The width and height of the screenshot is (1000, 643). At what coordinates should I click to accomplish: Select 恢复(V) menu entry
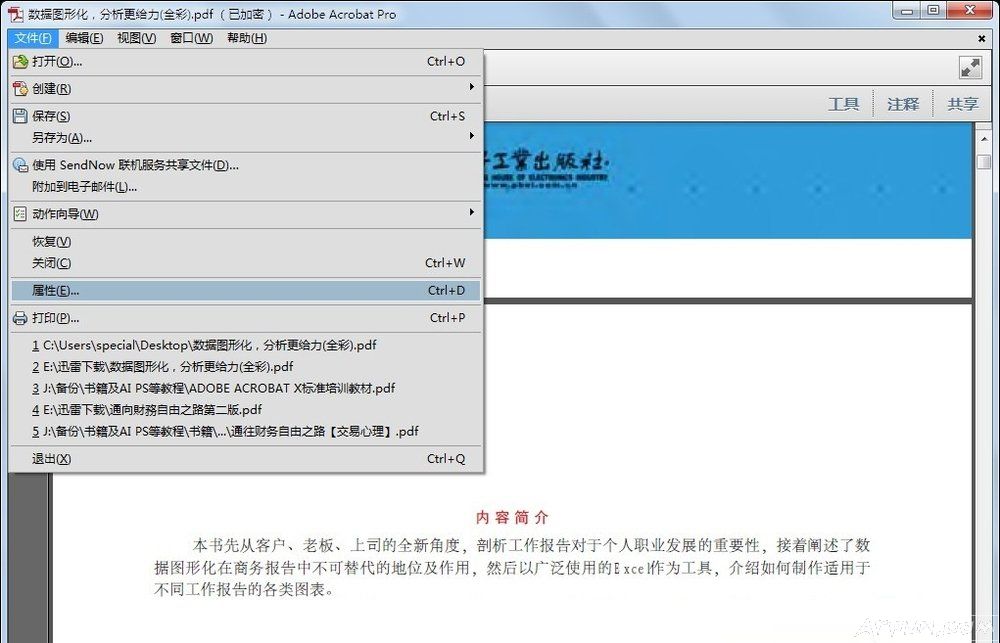246,242
